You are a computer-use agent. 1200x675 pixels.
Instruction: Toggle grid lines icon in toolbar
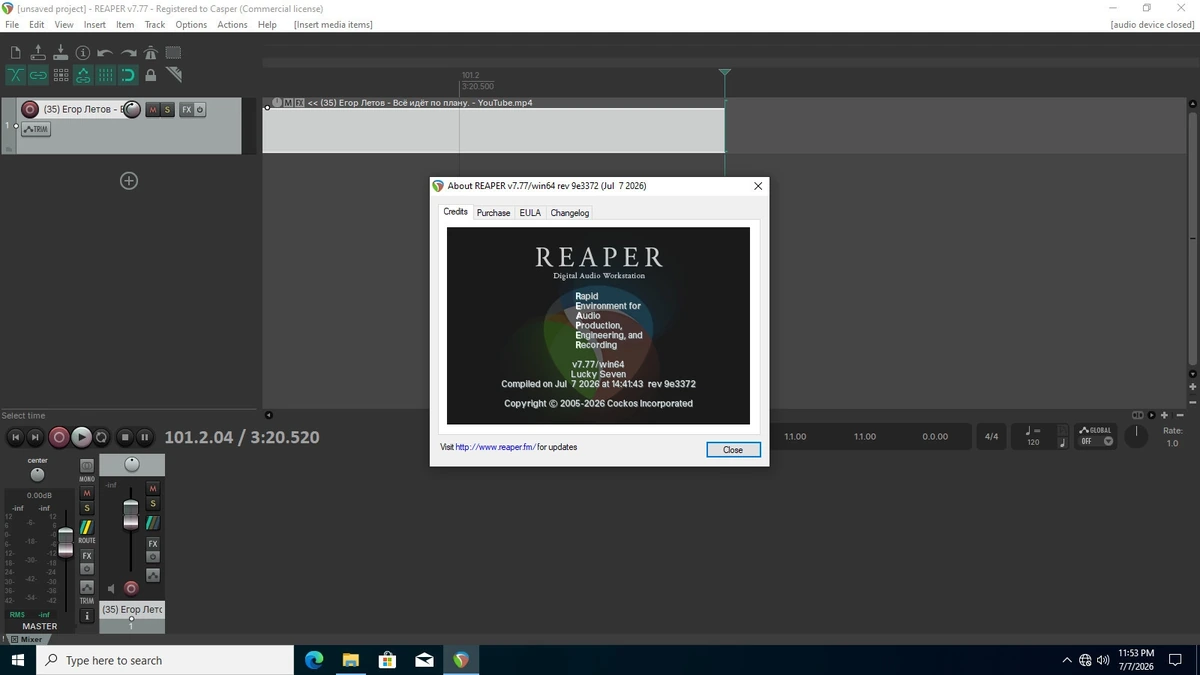pos(106,75)
